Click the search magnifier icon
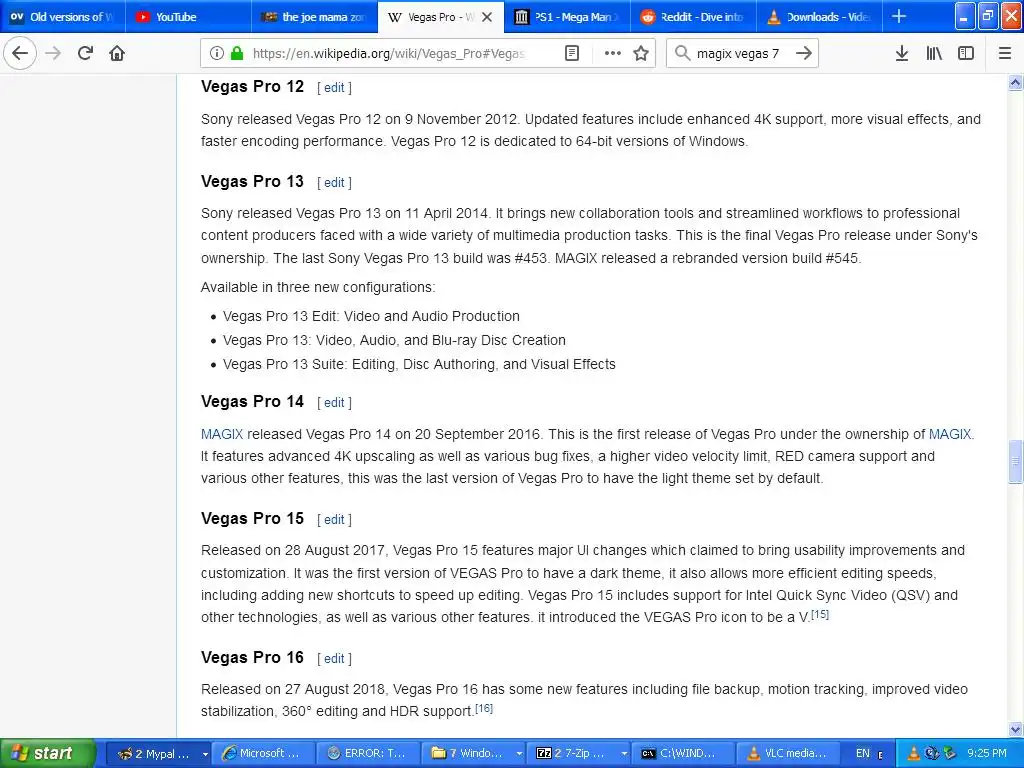 point(682,53)
